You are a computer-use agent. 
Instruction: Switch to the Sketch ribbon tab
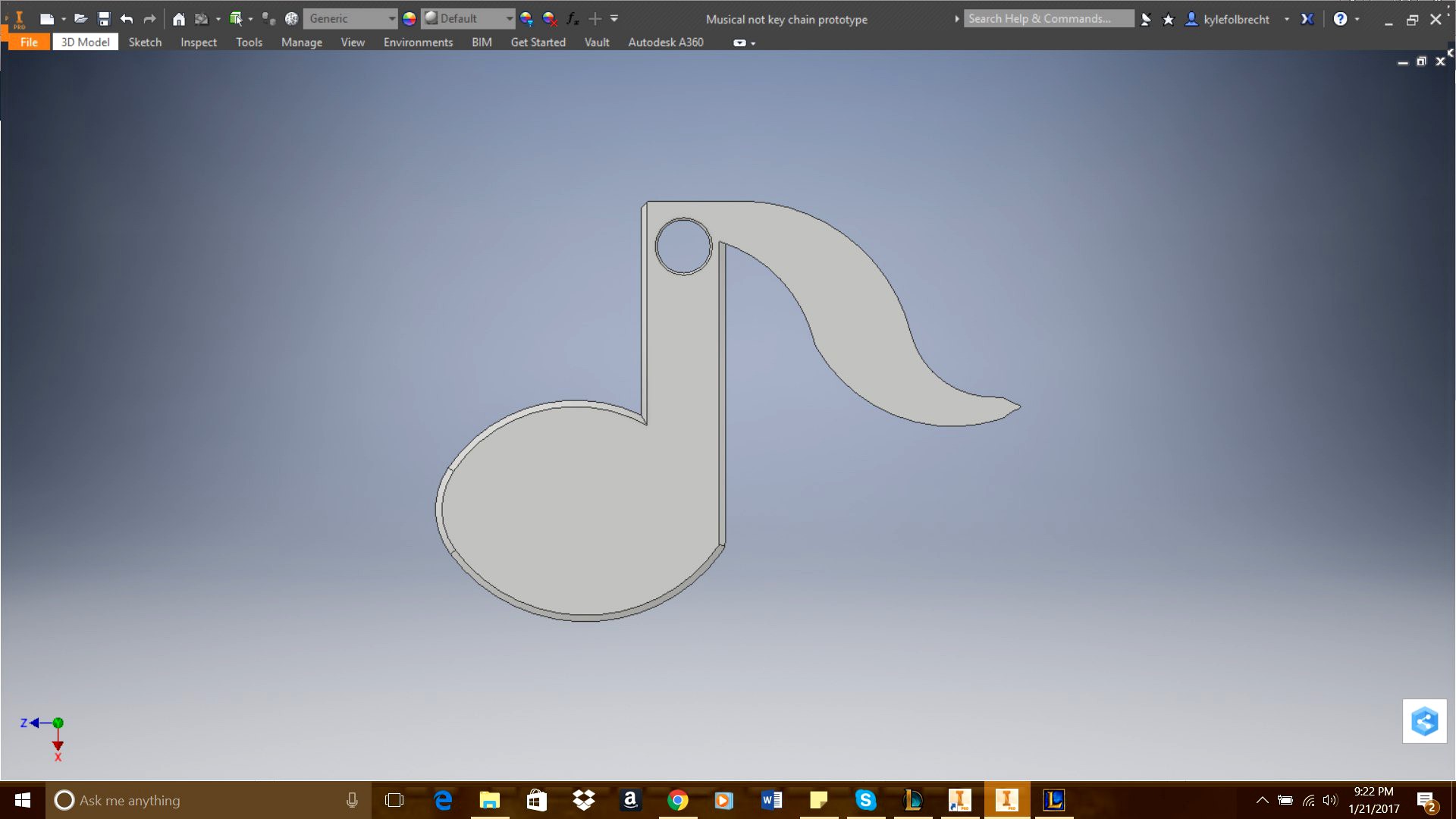coord(144,42)
